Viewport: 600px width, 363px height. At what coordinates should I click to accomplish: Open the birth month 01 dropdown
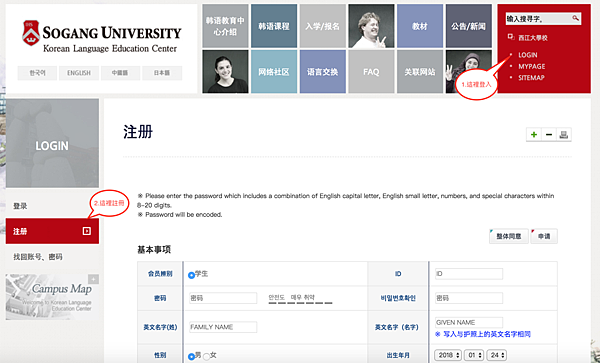click(x=474, y=355)
